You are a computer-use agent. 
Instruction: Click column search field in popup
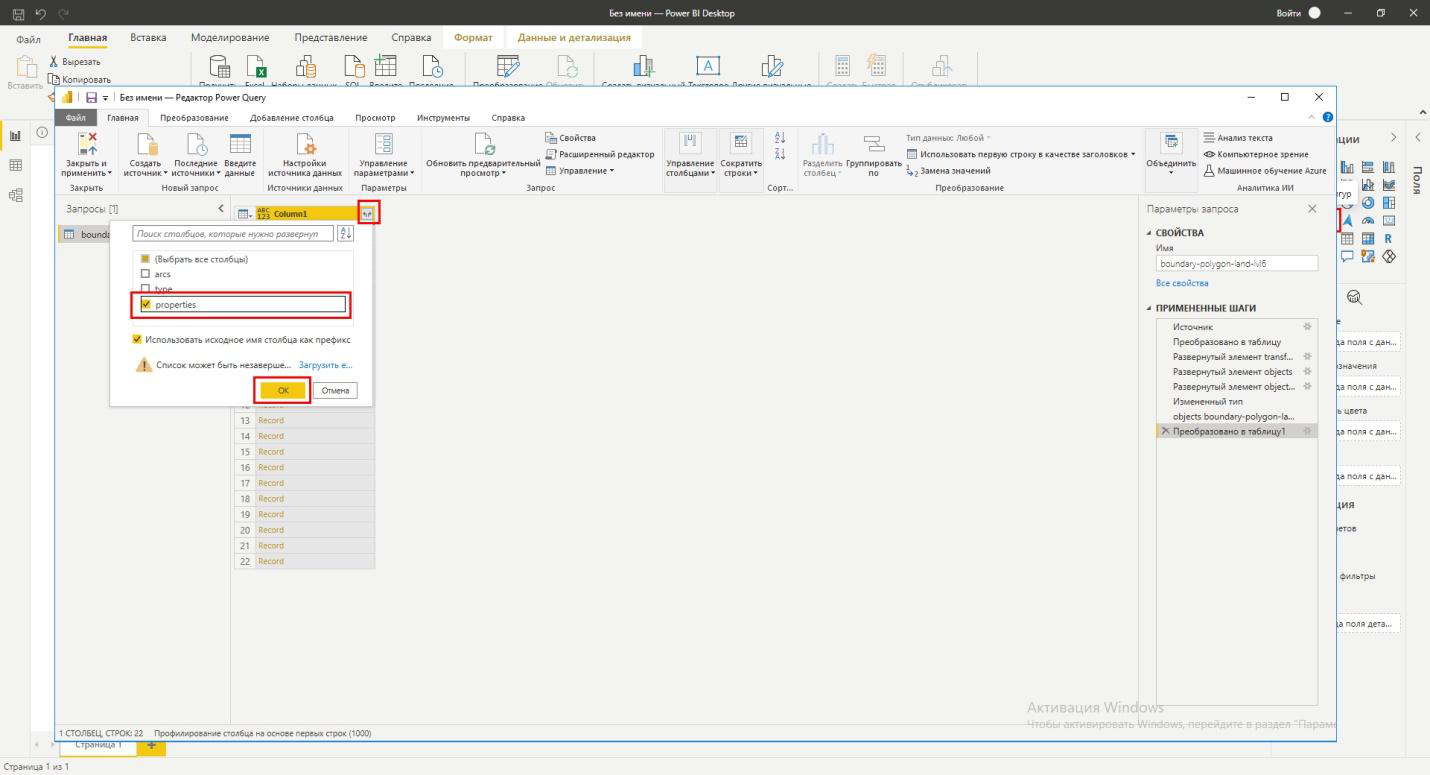(233, 233)
